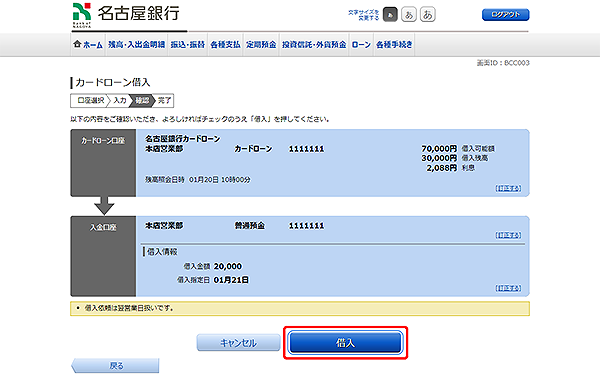
Task: Click the blue 借入 button
Action: [x=346, y=342]
